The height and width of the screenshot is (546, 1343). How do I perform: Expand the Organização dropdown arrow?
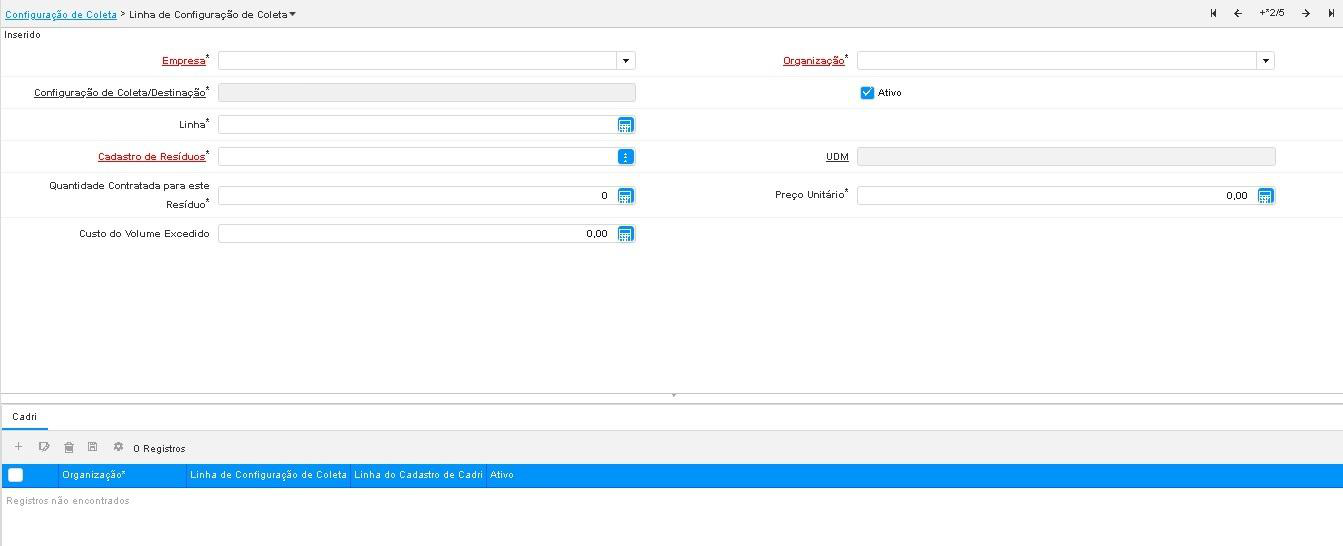(x=1265, y=61)
